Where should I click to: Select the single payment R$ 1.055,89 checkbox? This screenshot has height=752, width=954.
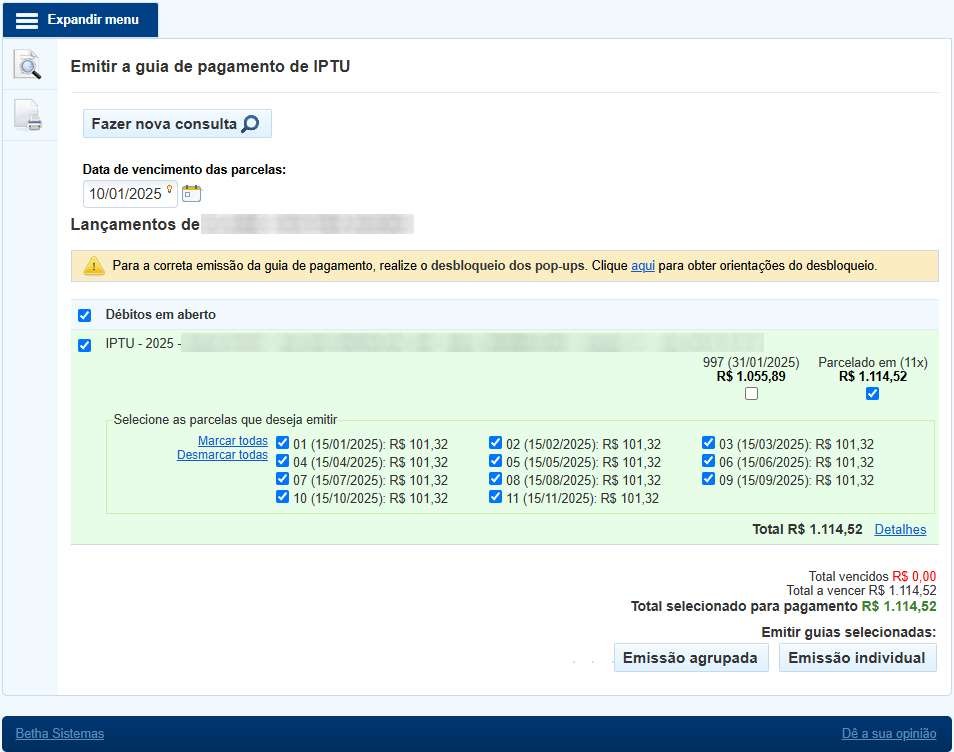pos(752,394)
